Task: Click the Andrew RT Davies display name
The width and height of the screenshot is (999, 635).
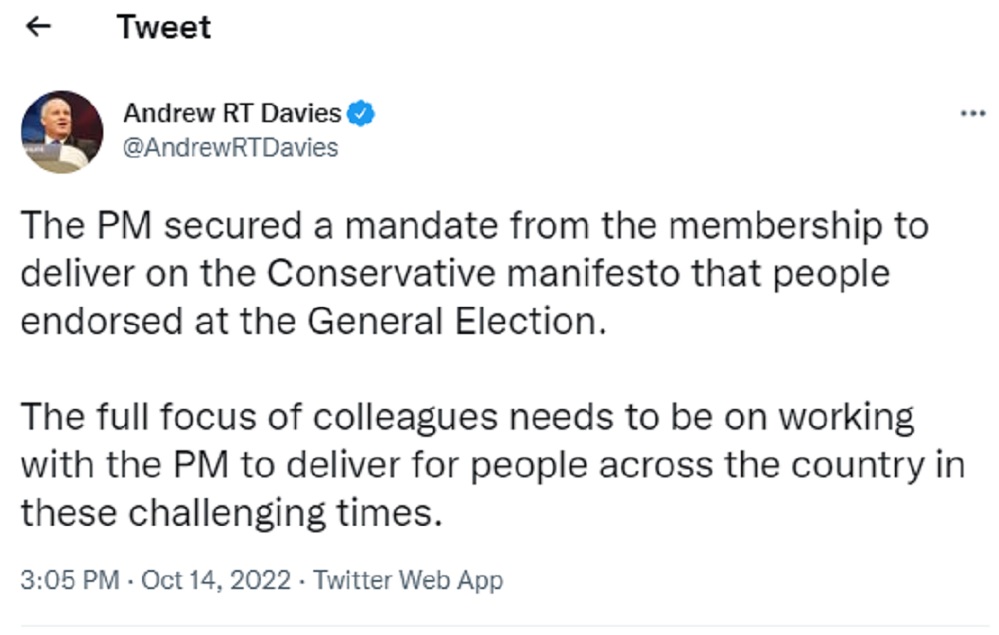Action: pos(232,114)
